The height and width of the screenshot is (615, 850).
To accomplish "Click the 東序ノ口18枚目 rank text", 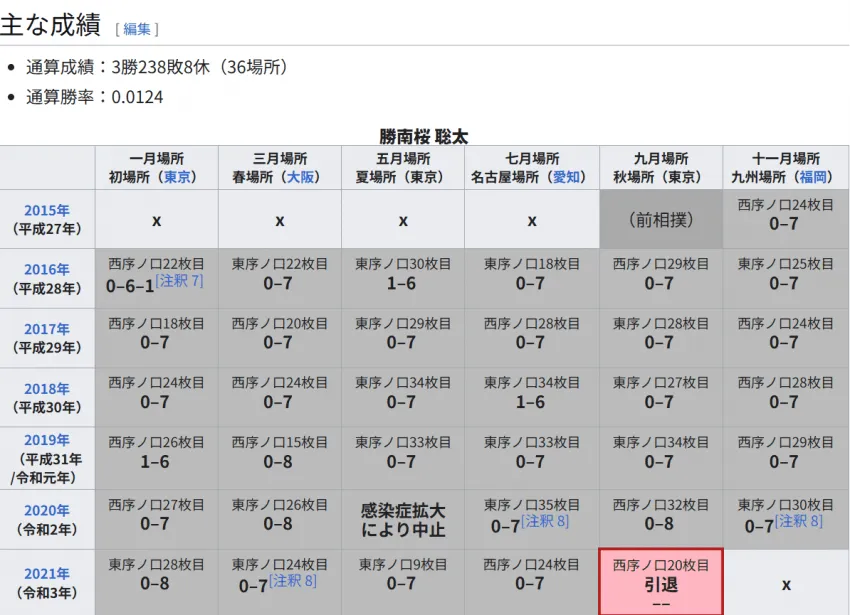I will [x=532, y=264].
